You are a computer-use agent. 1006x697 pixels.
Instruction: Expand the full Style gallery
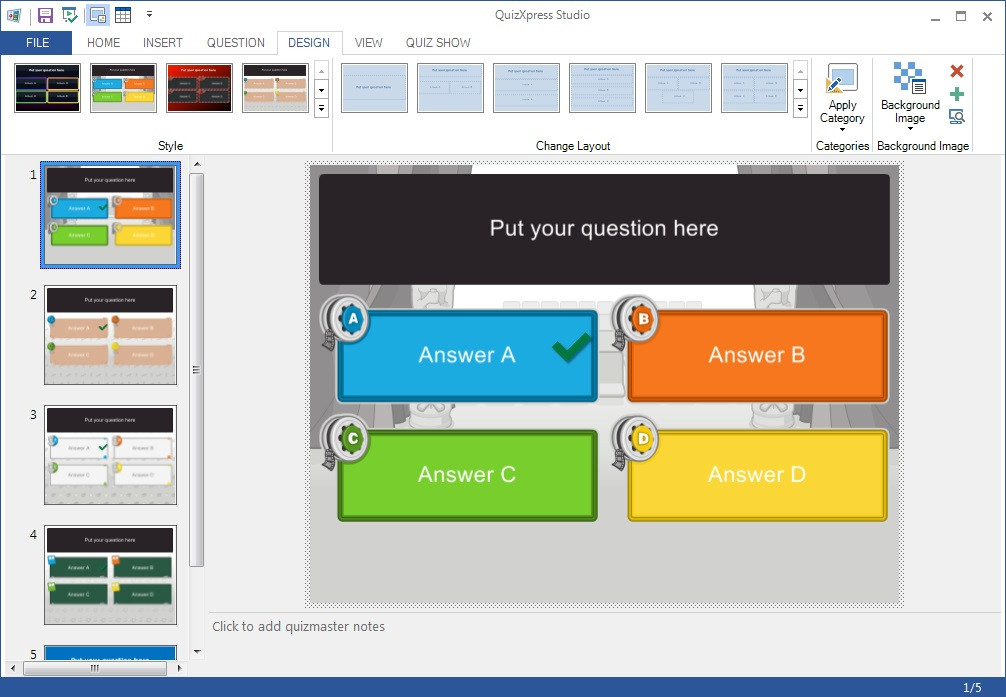tap(321, 108)
